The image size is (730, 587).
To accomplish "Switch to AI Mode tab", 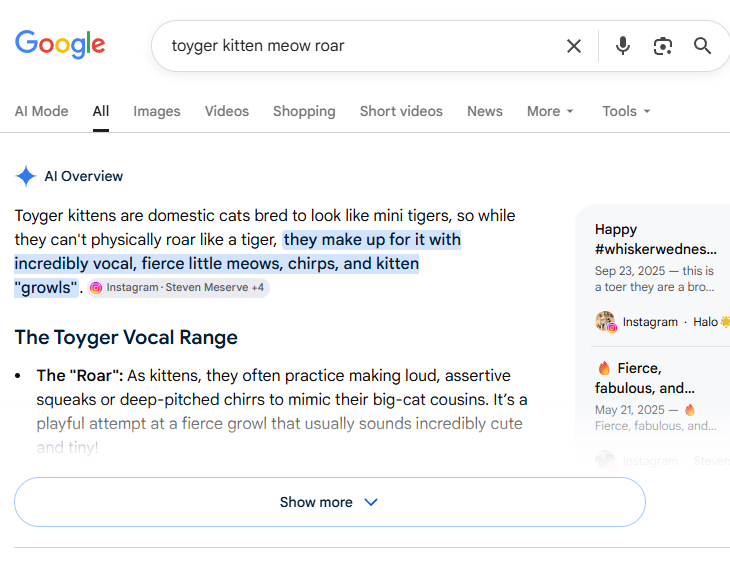I will tap(41, 111).
